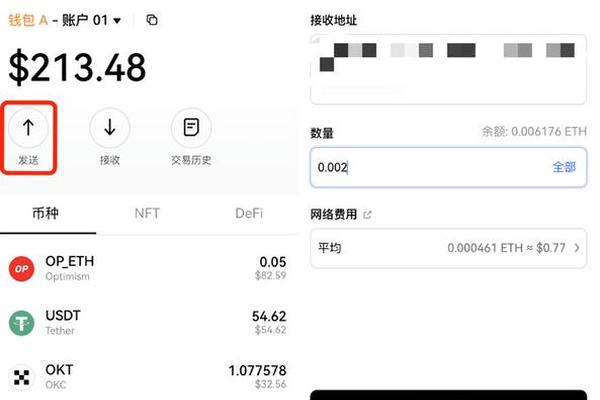The image size is (600, 400).
Task: Open the OKT token name
Action: pos(59,370)
